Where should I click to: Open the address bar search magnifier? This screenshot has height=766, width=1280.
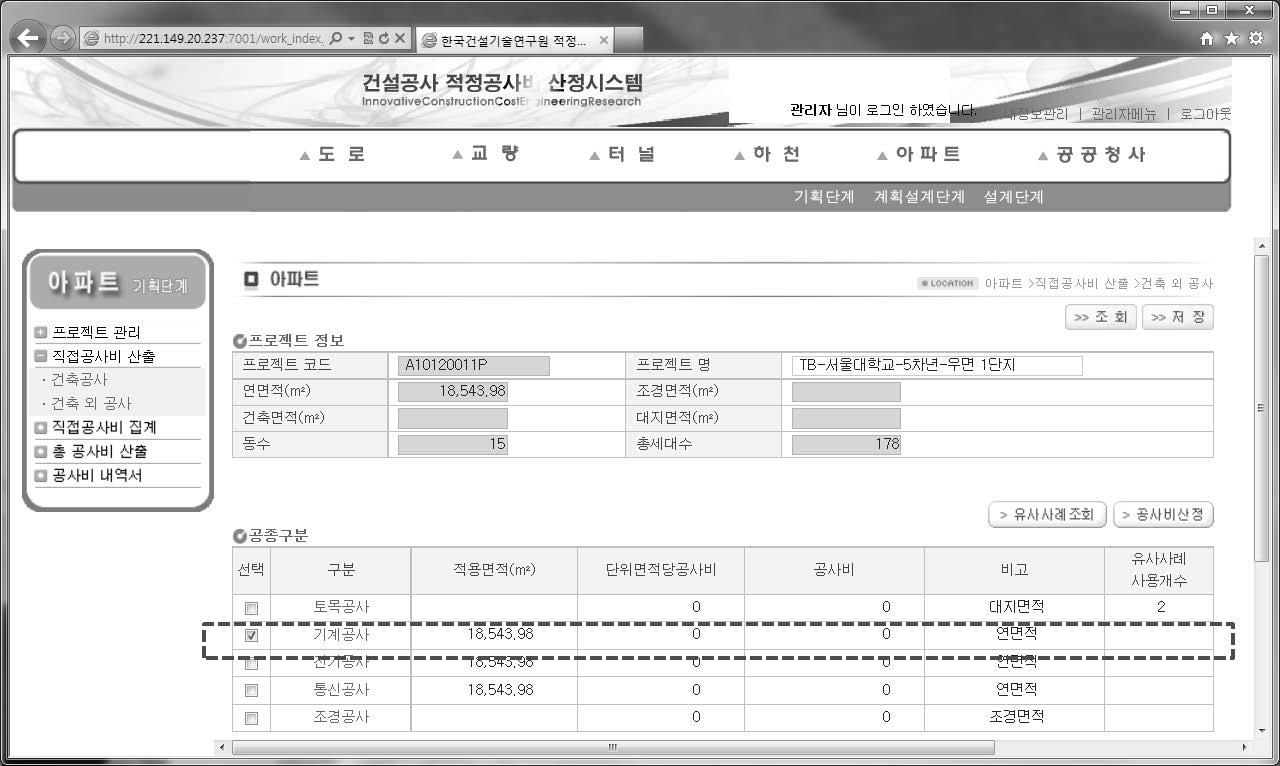336,38
